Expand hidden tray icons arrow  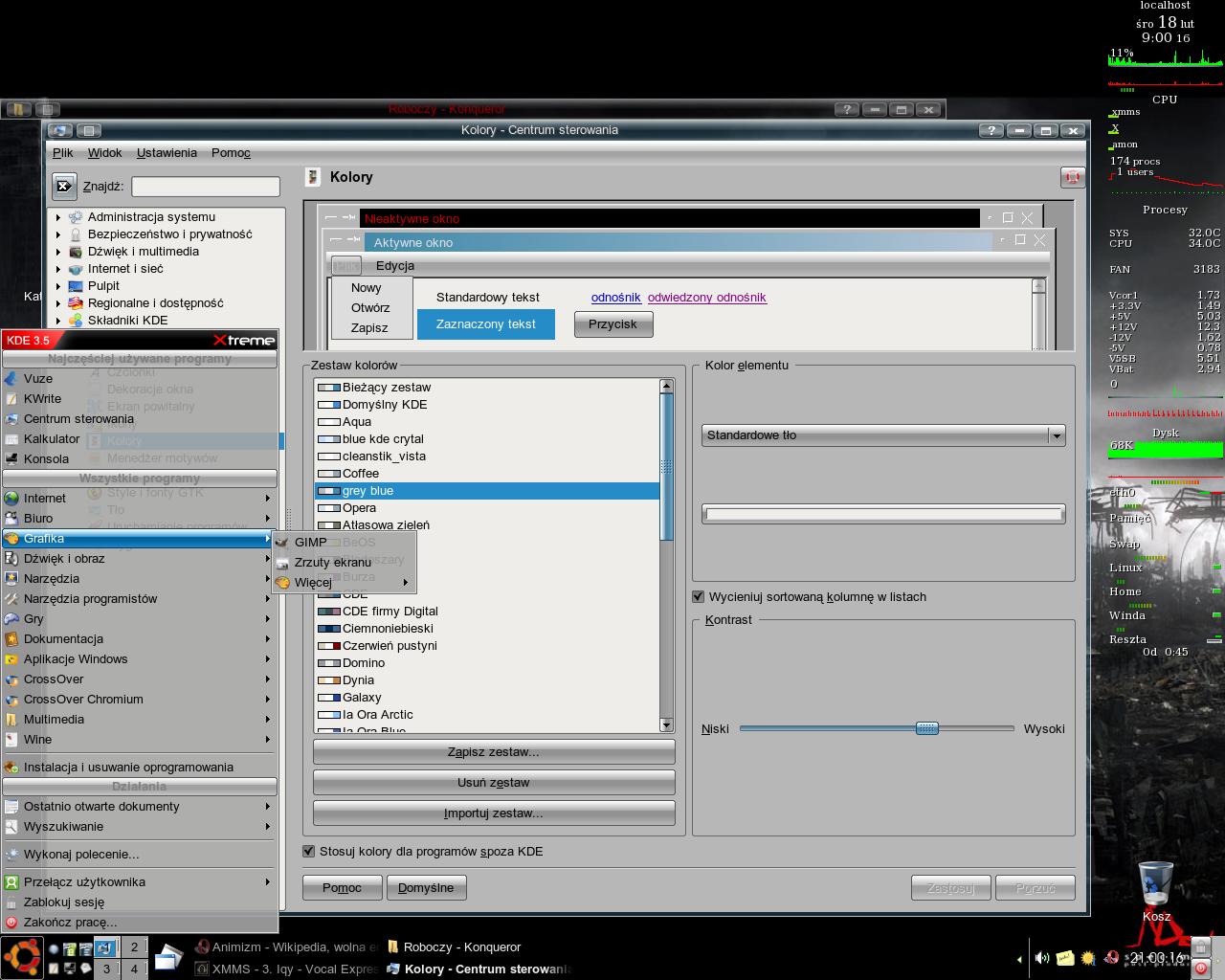(x=1019, y=959)
